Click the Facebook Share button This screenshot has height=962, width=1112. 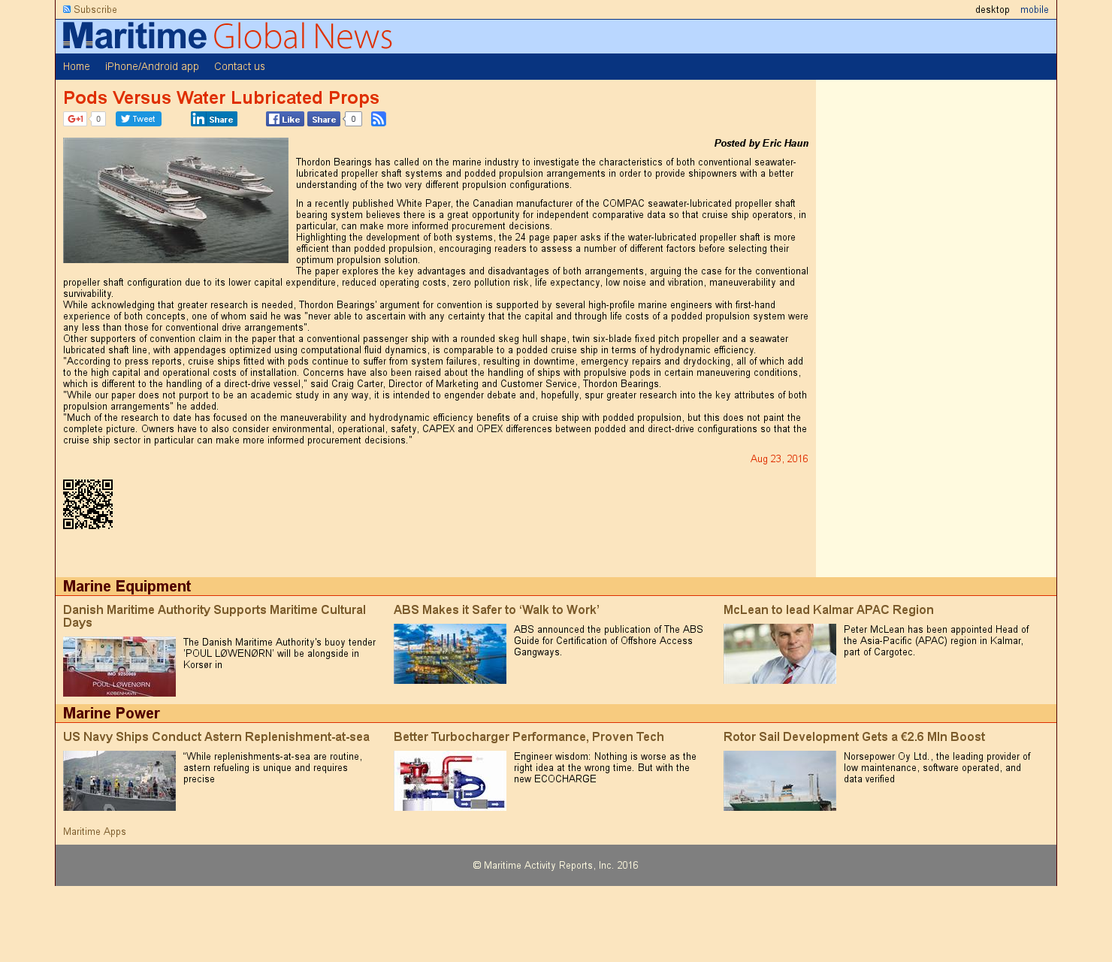click(323, 119)
